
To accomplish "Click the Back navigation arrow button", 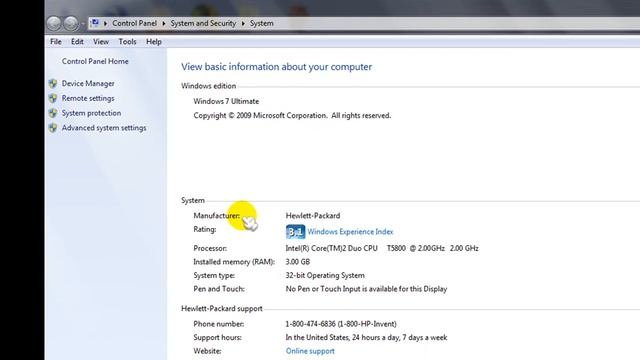I will click(54, 23).
